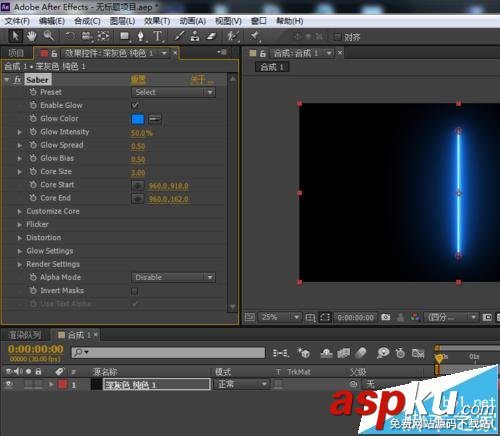Select the Pen tool
The width and height of the screenshot is (500, 436).
click(x=141, y=36)
